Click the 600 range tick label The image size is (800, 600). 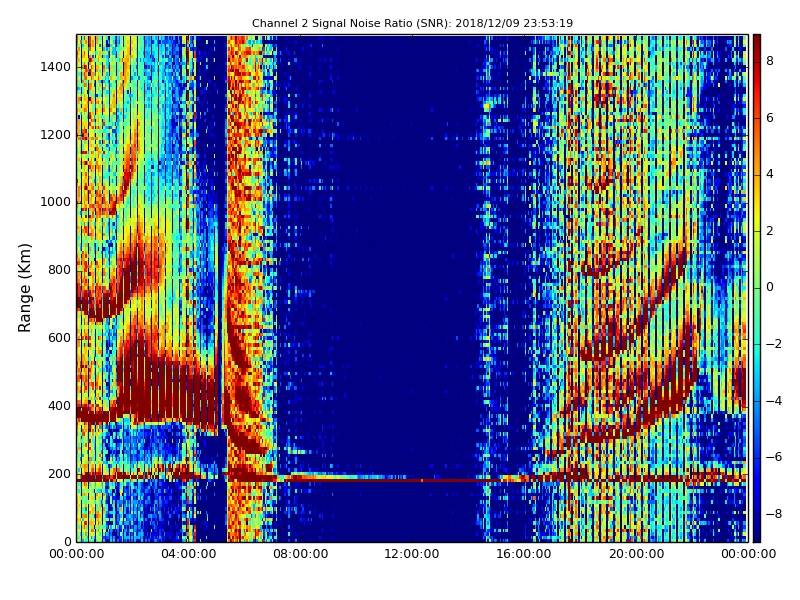59,338
